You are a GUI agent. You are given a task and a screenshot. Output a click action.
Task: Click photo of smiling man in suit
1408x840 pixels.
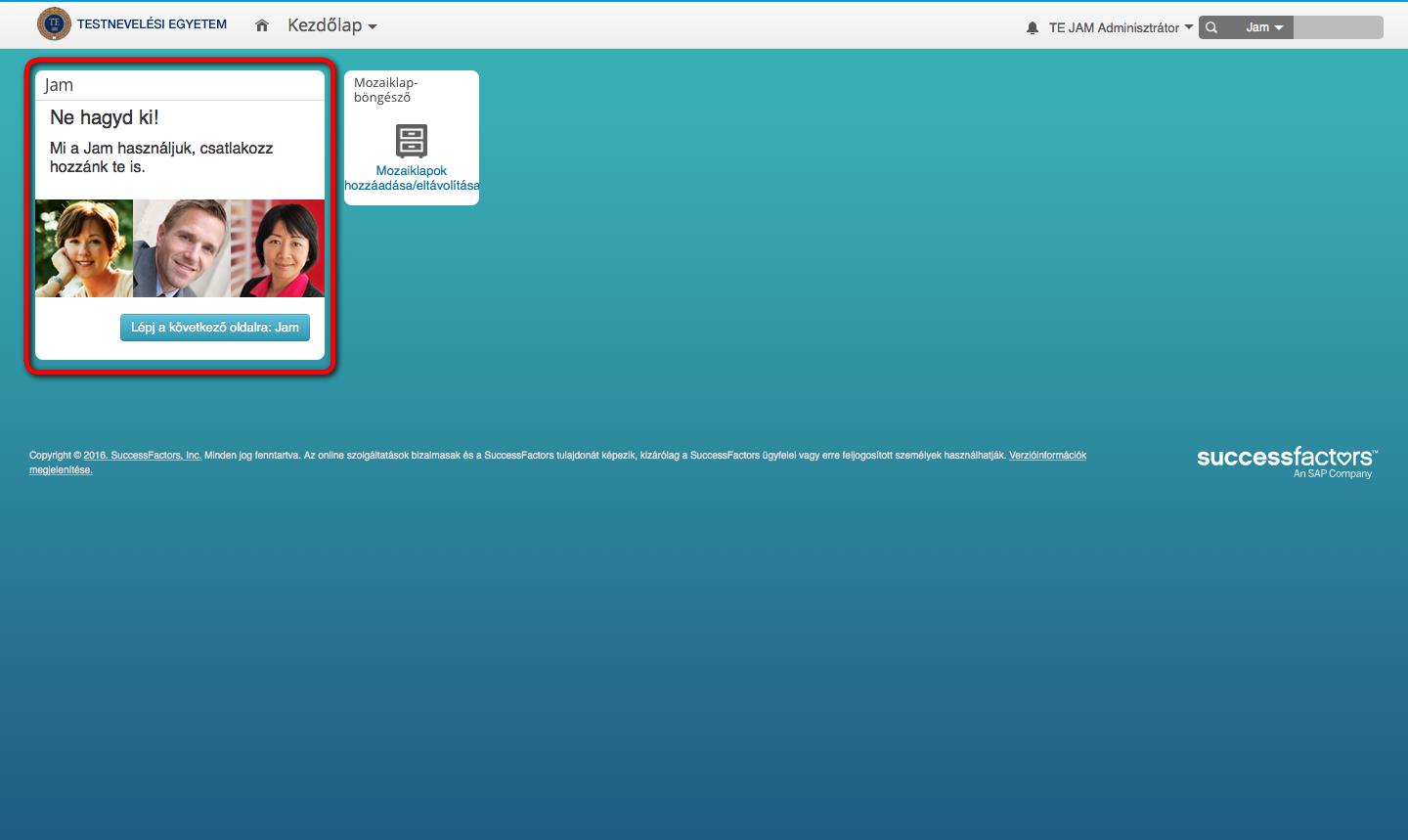click(x=182, y=248)
